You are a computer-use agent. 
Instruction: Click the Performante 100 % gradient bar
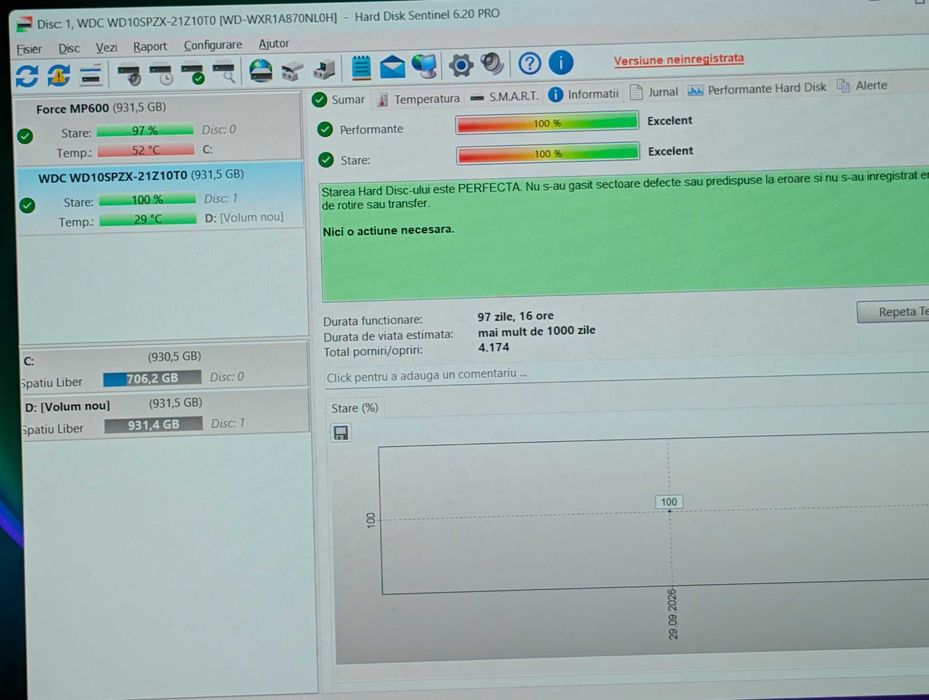point(547,123)
